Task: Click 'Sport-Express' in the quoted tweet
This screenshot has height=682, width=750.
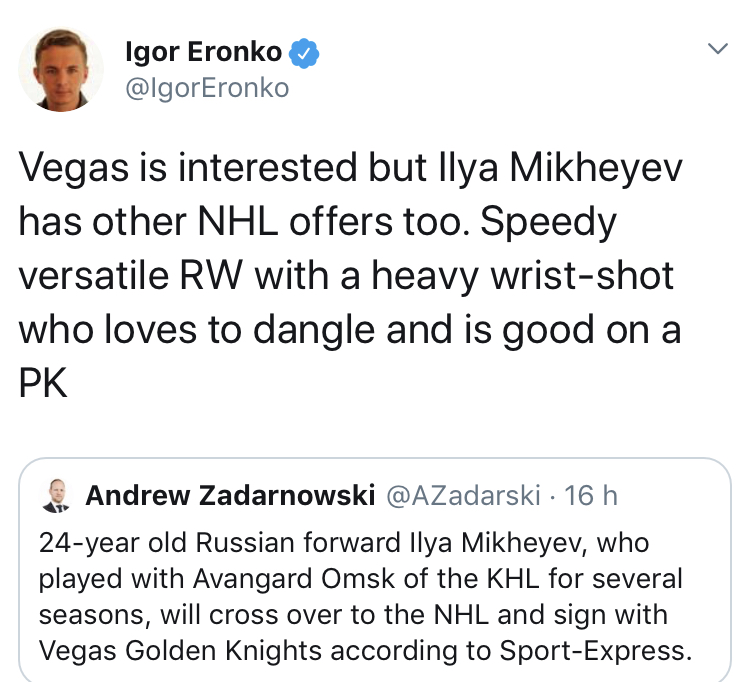Action: coord(608,650)
